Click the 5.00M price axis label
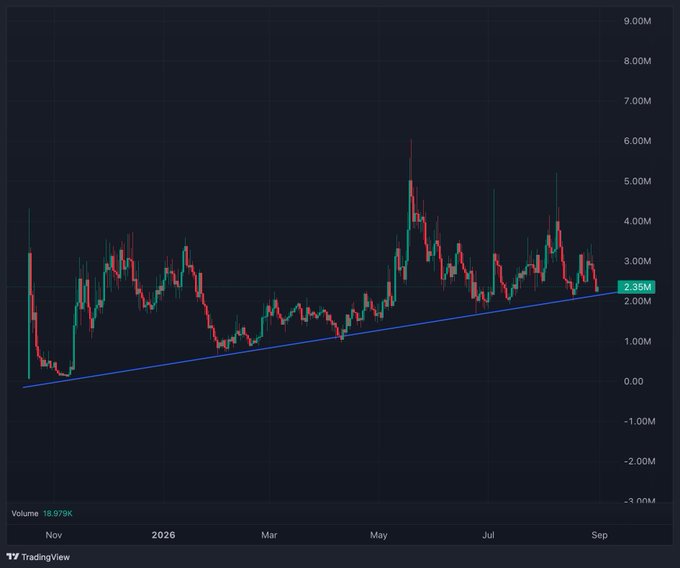Image resolution: width=680 pixels, height=568 pixels. (637, 181)
